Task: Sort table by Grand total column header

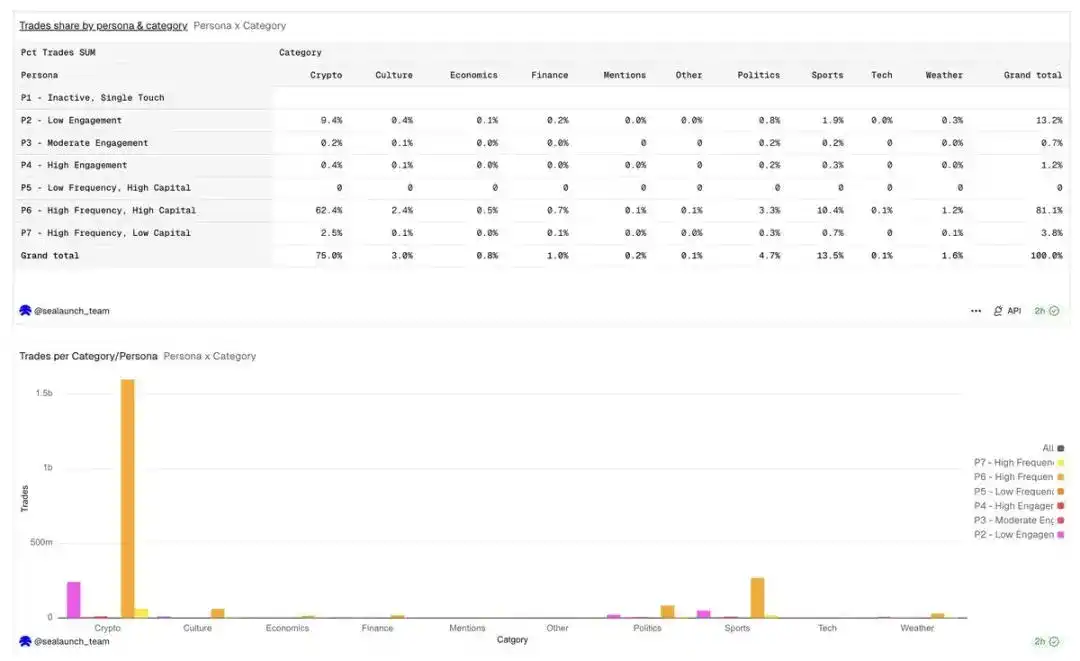Action: click(x=1033, y=75)
